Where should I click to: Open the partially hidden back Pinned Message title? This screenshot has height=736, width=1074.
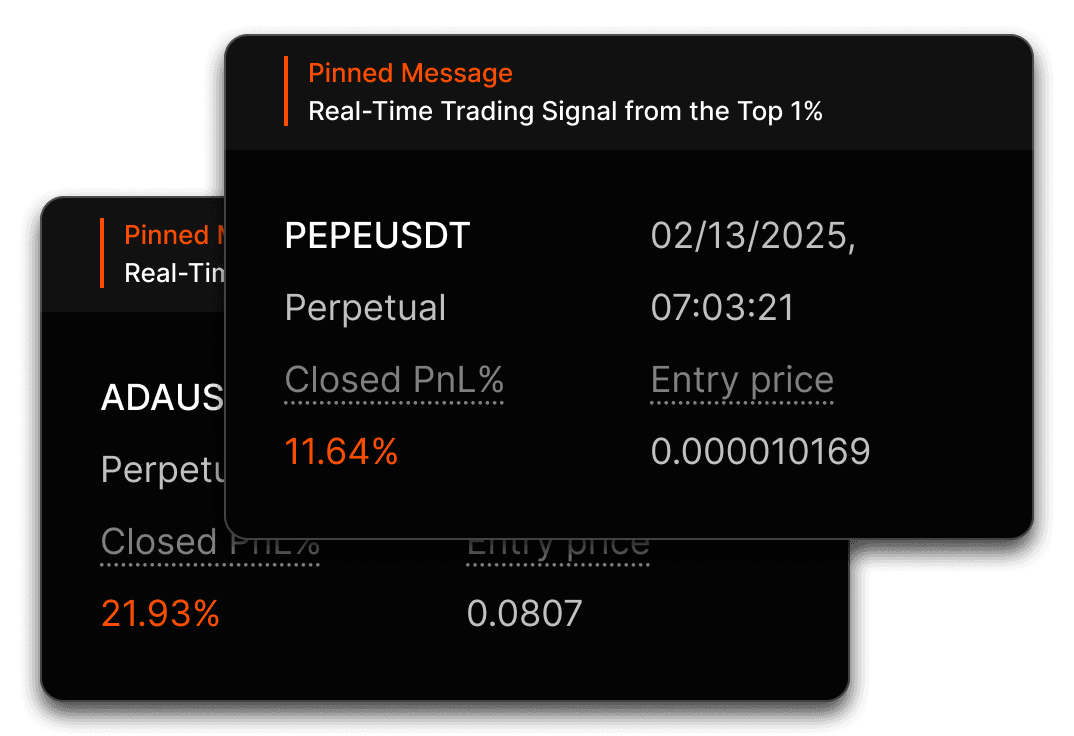[174, 235]
